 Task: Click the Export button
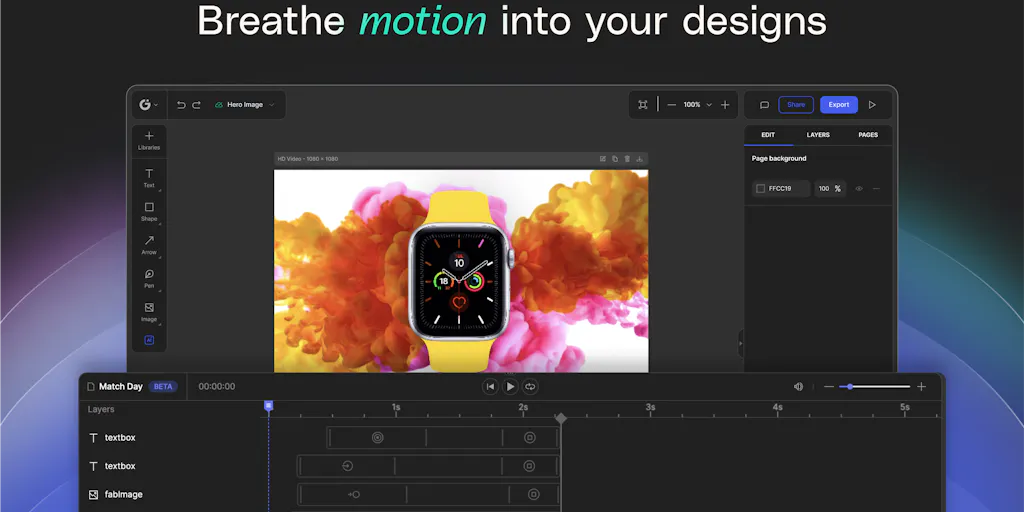pos(839,104)
